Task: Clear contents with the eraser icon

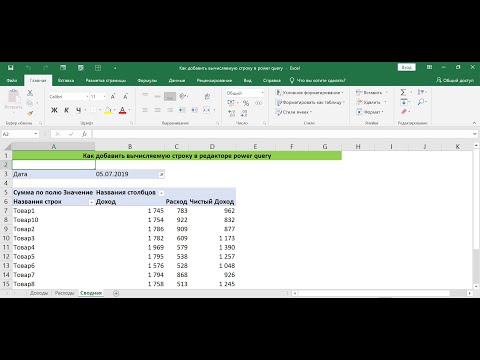Action: (x=404, y=111)
